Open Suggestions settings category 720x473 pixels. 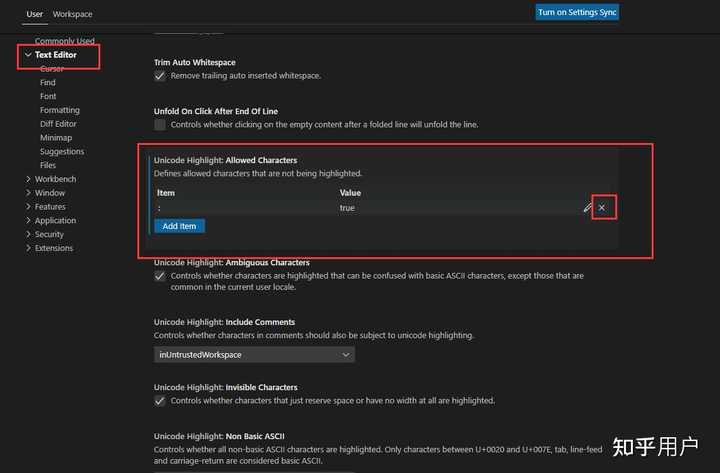(62, 152)
